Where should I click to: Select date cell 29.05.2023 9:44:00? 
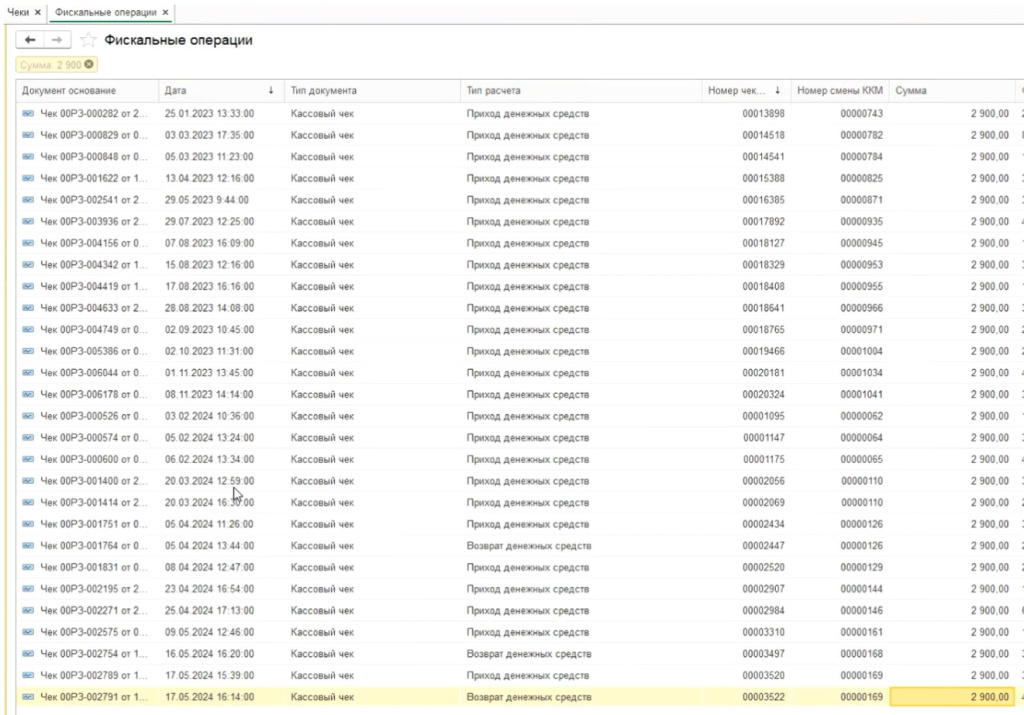[x=206, y=200]
